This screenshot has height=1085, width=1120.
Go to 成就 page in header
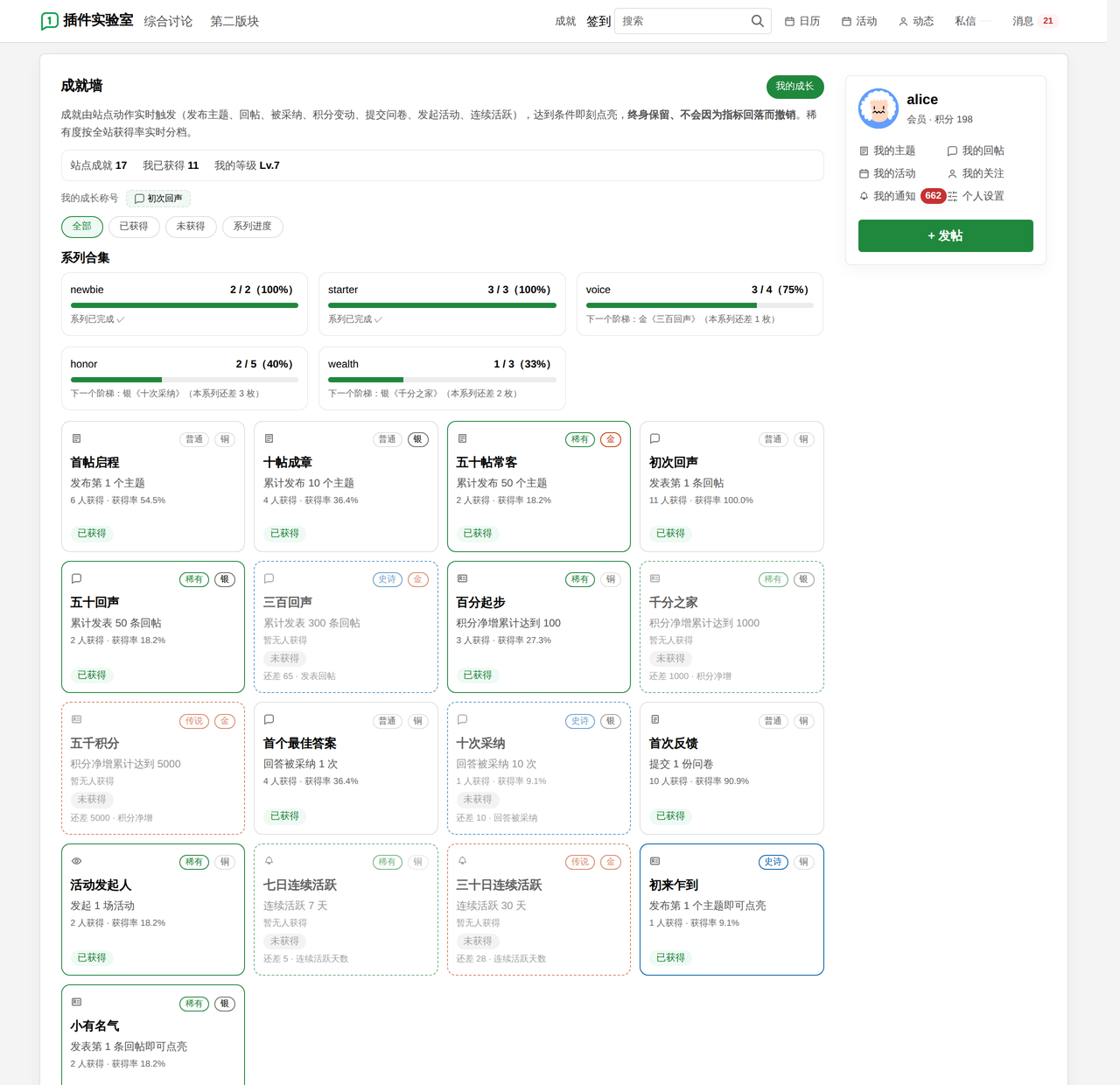click(x=565, y=21)
